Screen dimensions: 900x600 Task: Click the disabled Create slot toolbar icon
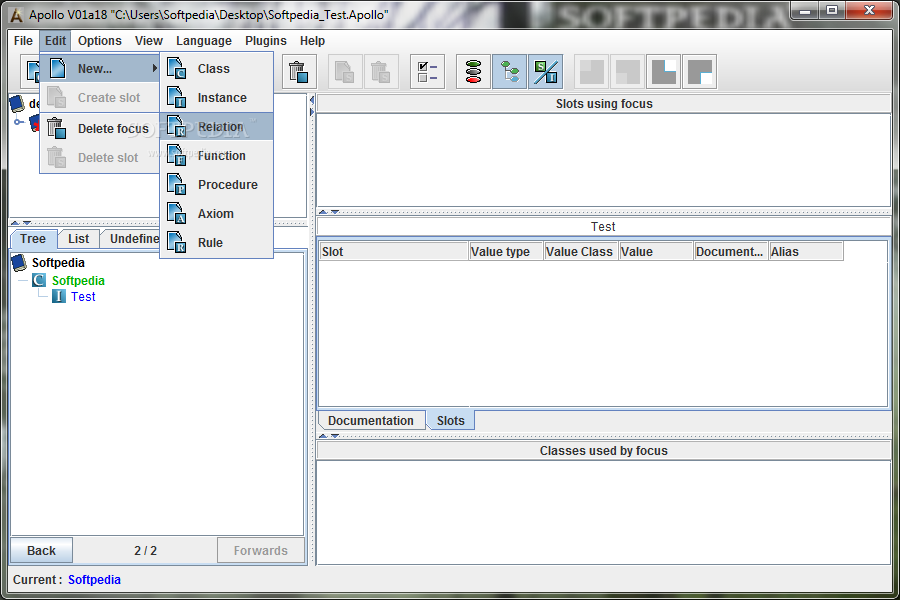tap(344, 72)
